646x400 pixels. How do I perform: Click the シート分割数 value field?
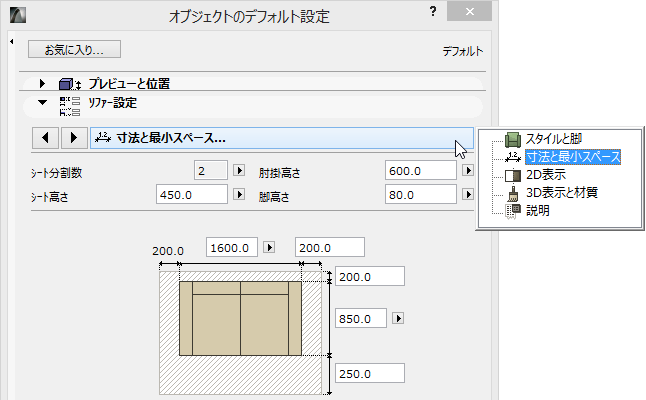point(211,171)
